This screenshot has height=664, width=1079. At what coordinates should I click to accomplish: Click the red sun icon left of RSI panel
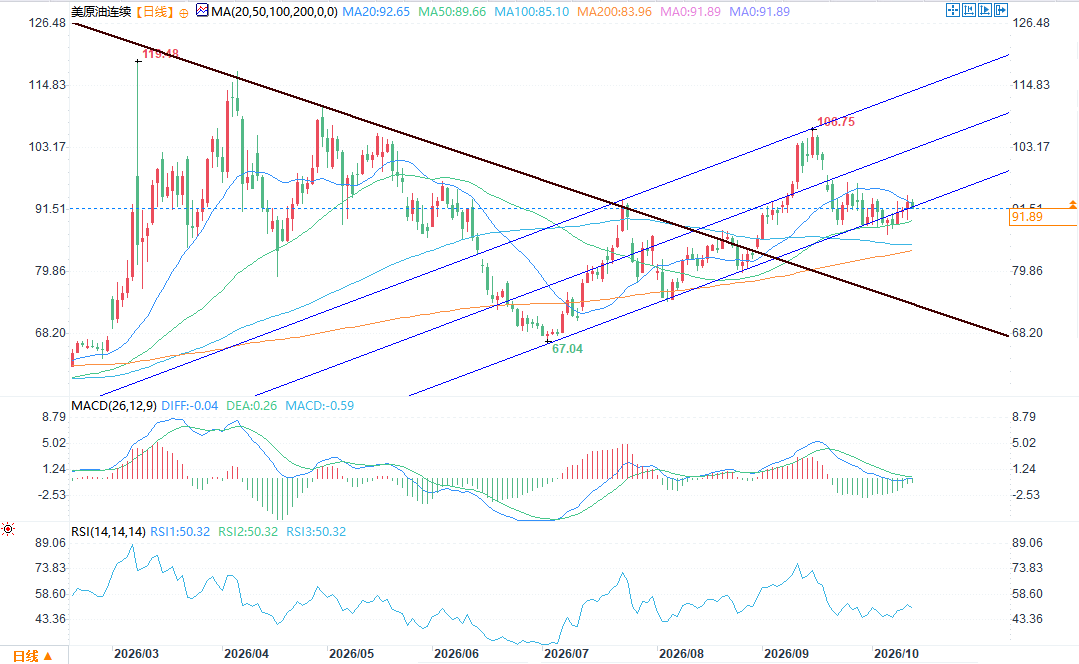8,528
